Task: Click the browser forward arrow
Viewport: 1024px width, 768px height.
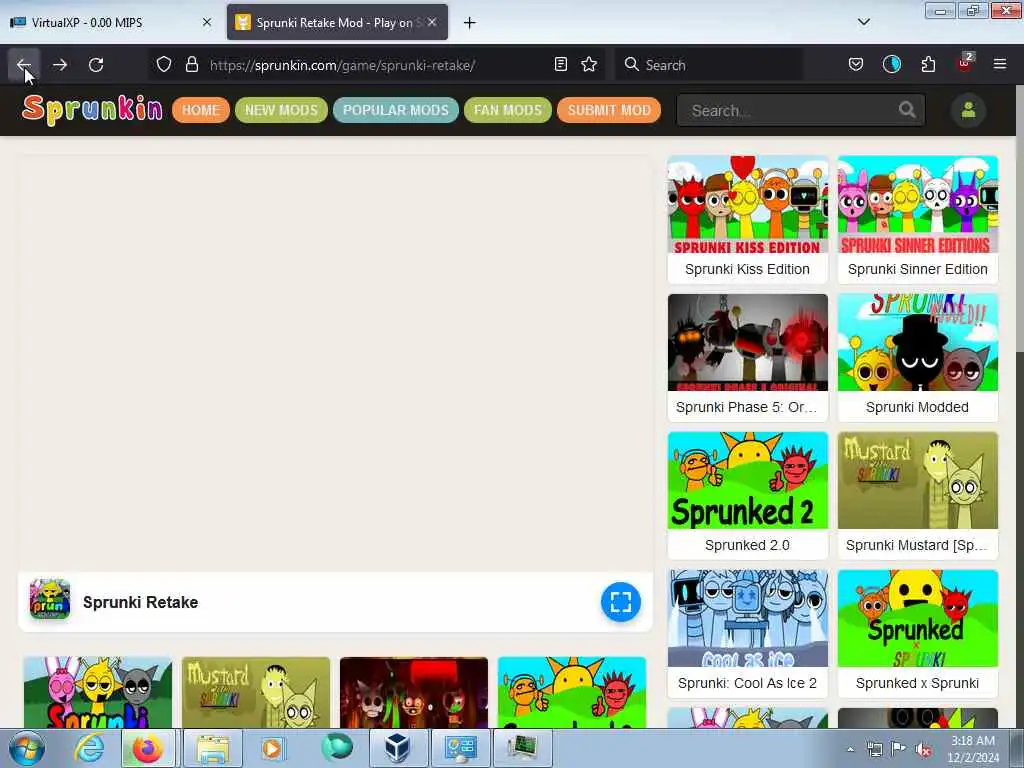Action: pyautogui.click(x=59, y=65)
